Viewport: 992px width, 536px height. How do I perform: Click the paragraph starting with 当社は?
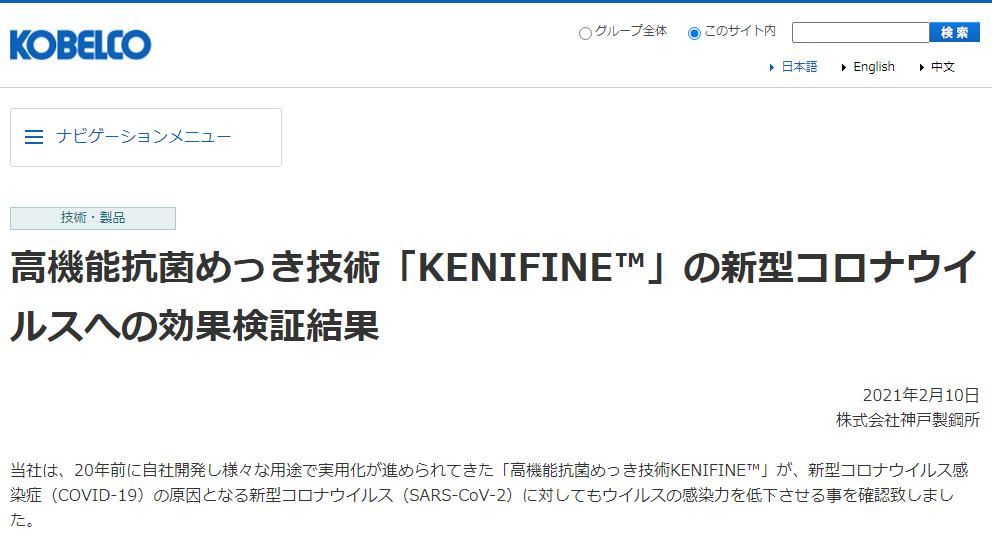coord(489,495)
